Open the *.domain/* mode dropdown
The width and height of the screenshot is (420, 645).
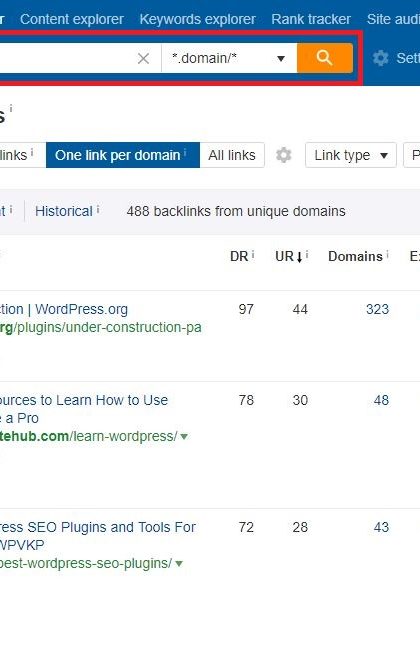point(229,58)
